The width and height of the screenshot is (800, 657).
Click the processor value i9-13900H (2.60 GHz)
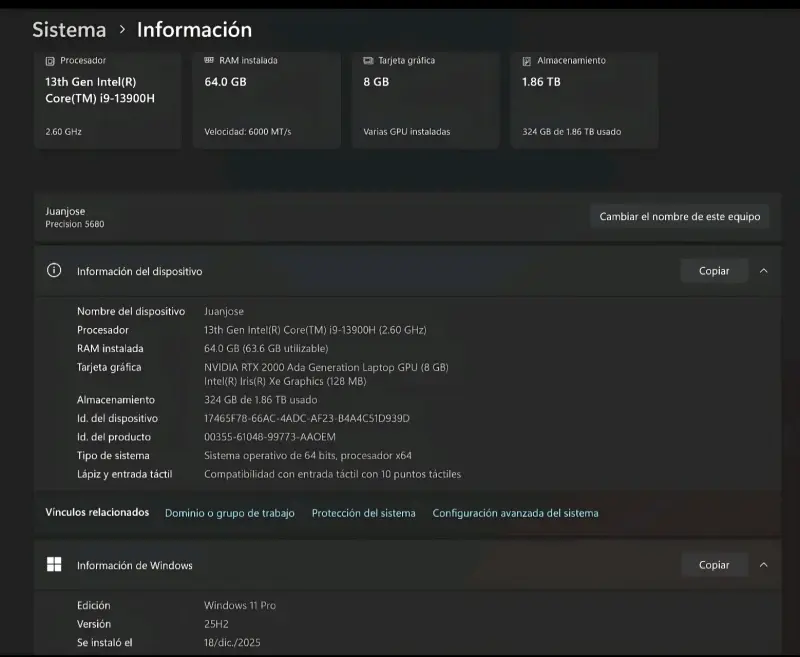(315, 330)
